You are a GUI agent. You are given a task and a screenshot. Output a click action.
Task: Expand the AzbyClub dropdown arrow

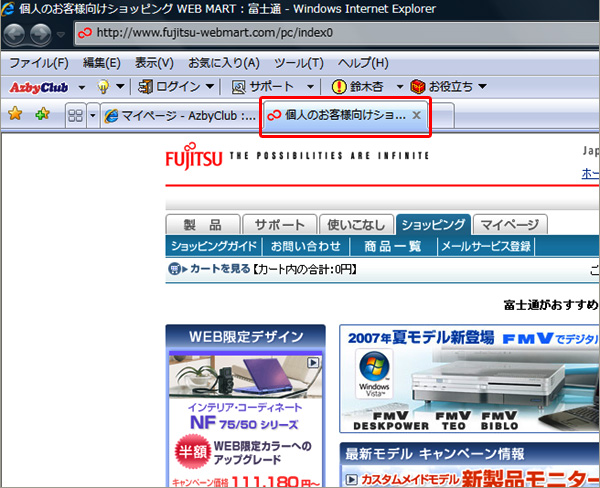[82, 87]
